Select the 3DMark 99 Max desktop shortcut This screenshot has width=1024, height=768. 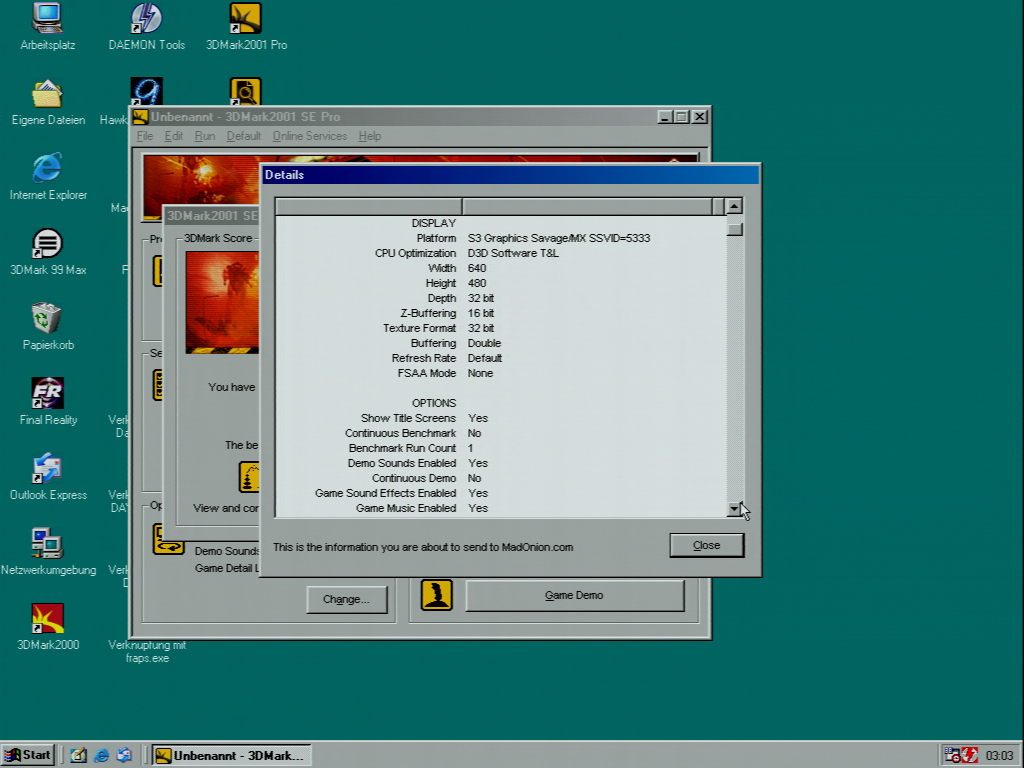point(47,244)
